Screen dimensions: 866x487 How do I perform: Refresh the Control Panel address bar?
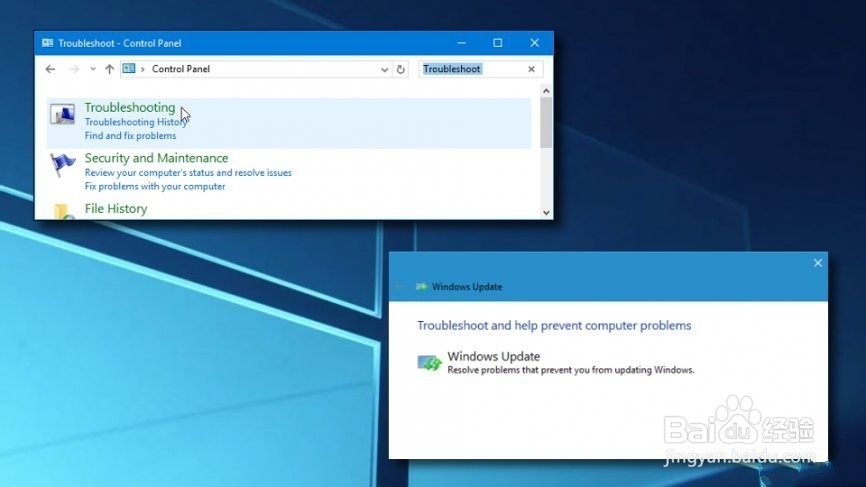coord(400,69)
